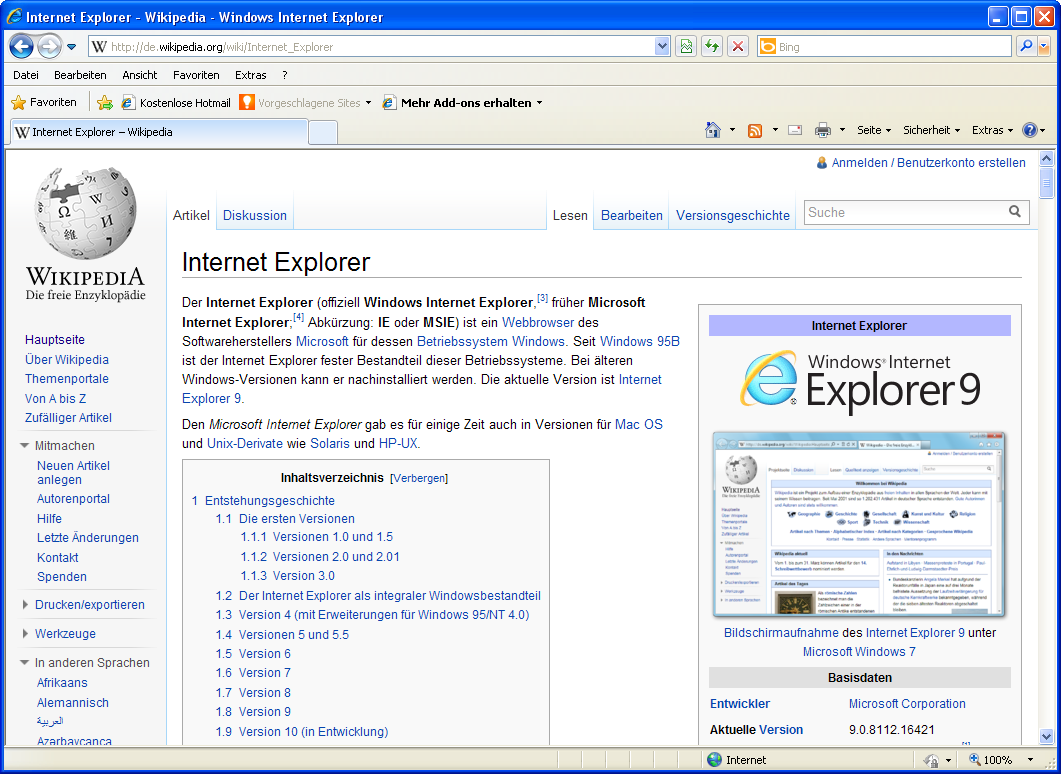Click the Webbrowser link in the intro
The height and width of the screenshot is (774, 1061).
pyautogui.click(x=538, y=322)
